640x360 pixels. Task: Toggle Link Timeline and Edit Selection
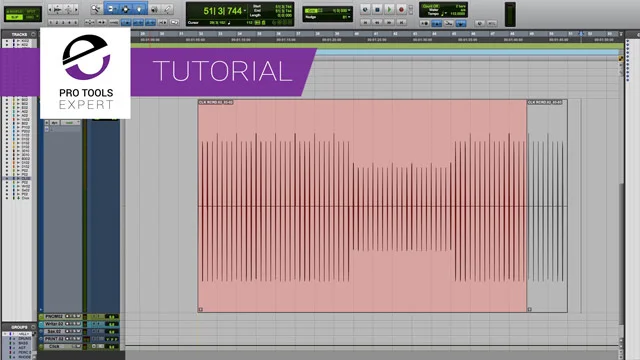(138, 22)
